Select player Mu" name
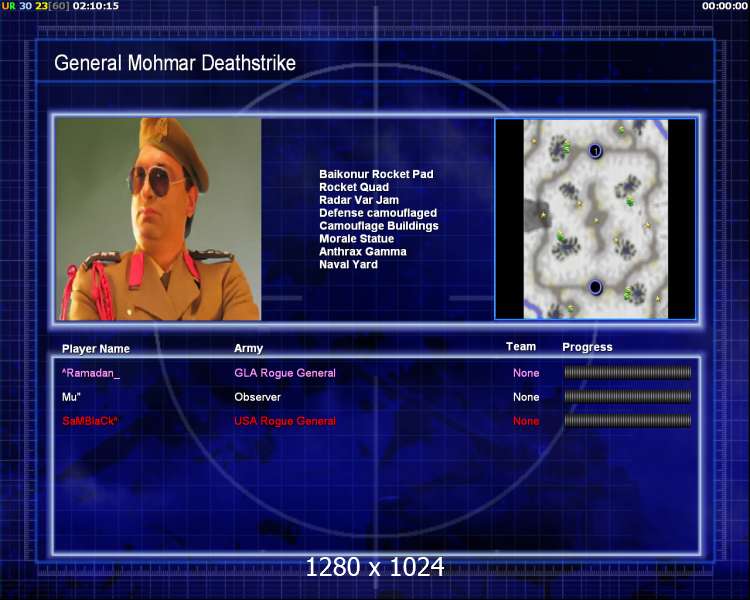Screen dimensions: 750x600 (x=71, y=397)
